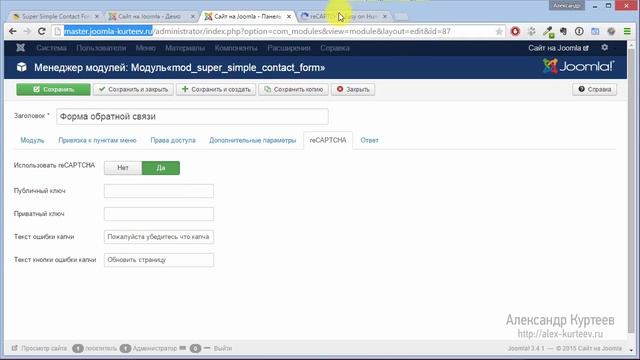Click the eyedropper extension icon
Screen dimensions: 640x360
coord(548,31)
